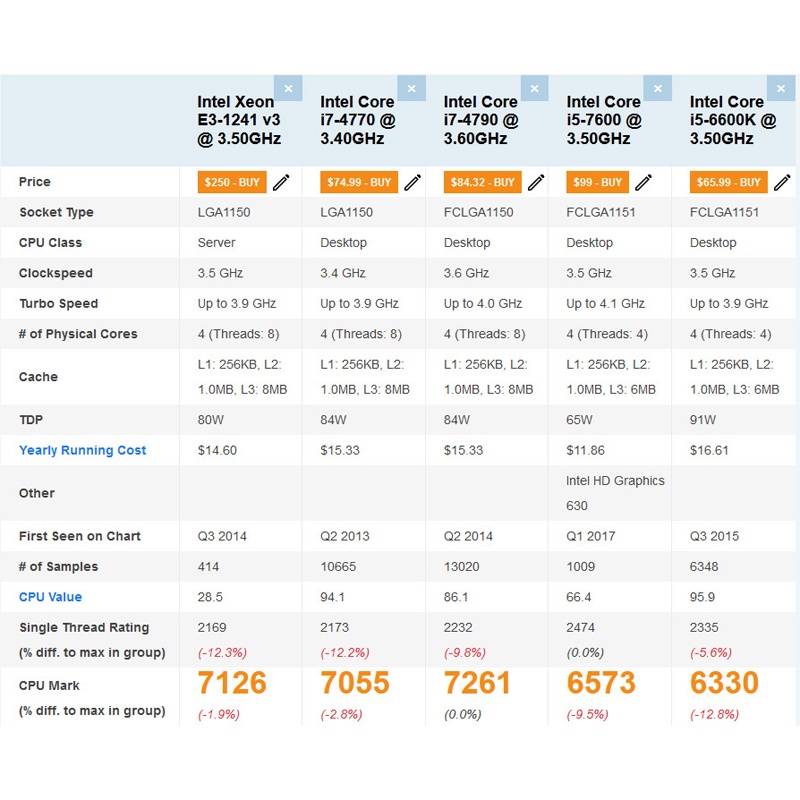This screenshot has height=800, width=800.
Task: Click the $250 - BUY button
Action: pyautogui.click(x=232, y=182)
